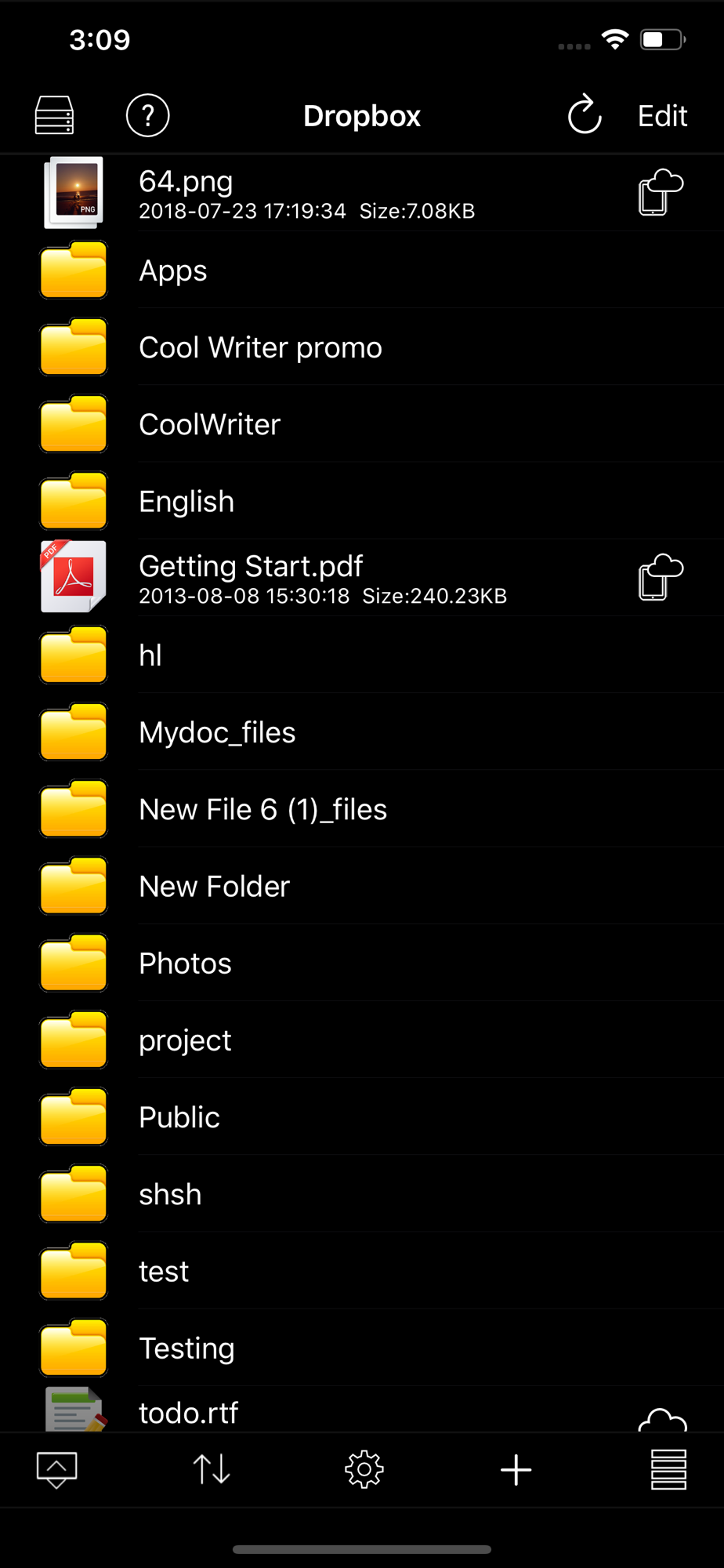The width and height of the screenshot is (724, 1568).
Task: Open the 64.png image thumbnail
Action: coord(74,192)
